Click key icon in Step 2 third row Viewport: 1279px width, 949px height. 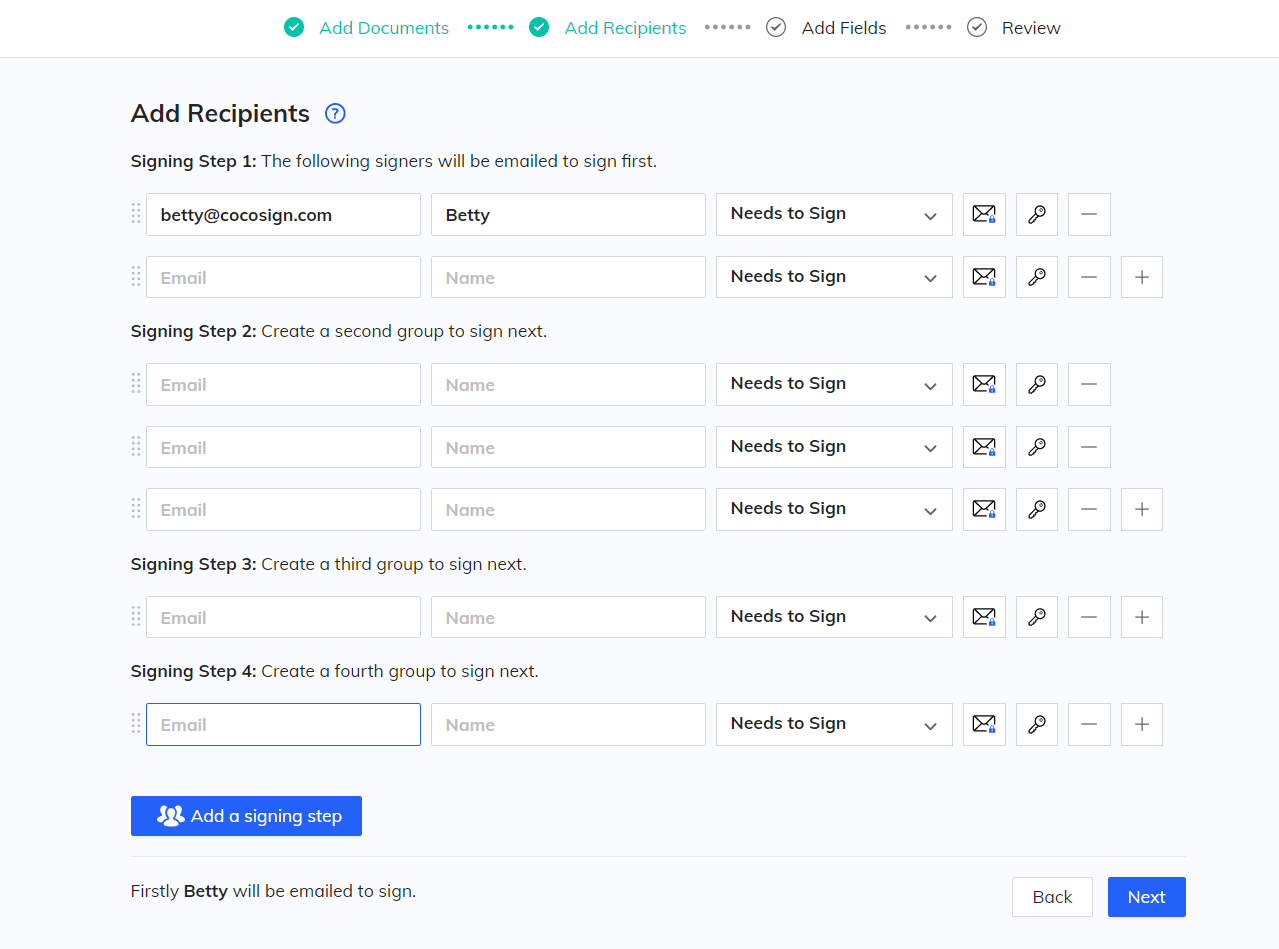point(1037,509)
